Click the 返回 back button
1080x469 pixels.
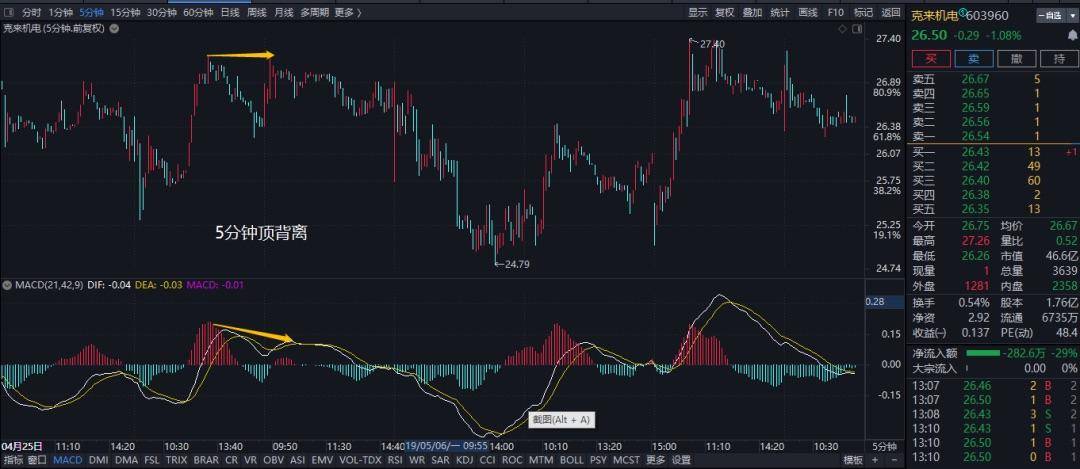coord(891,12)
